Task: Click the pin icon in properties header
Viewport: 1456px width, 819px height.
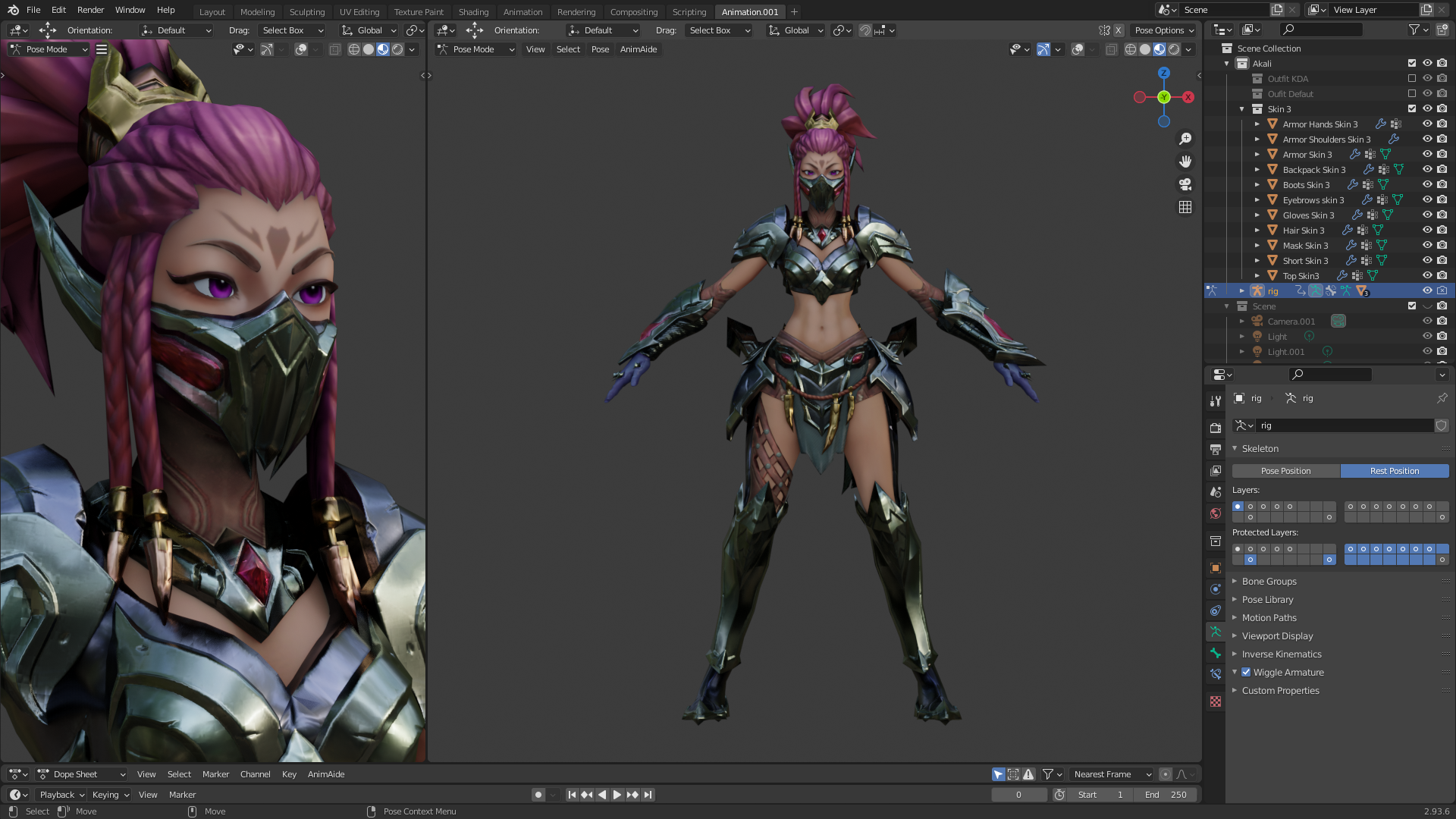Action: [x=1442, y=398]
